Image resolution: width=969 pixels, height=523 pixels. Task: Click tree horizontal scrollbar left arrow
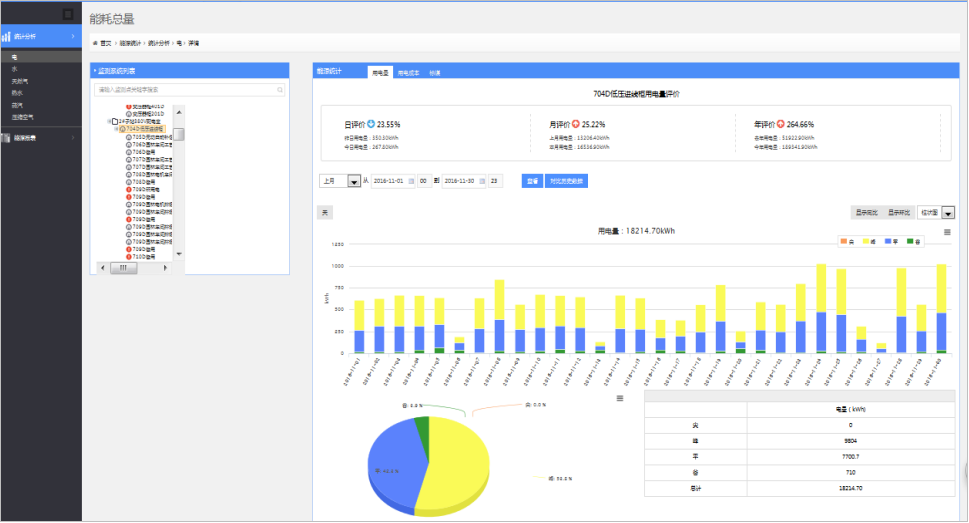click(103, 268)
